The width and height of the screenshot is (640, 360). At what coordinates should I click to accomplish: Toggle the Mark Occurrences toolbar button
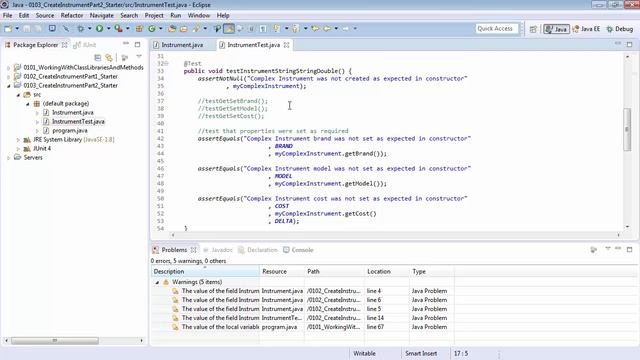pos(229,29)
